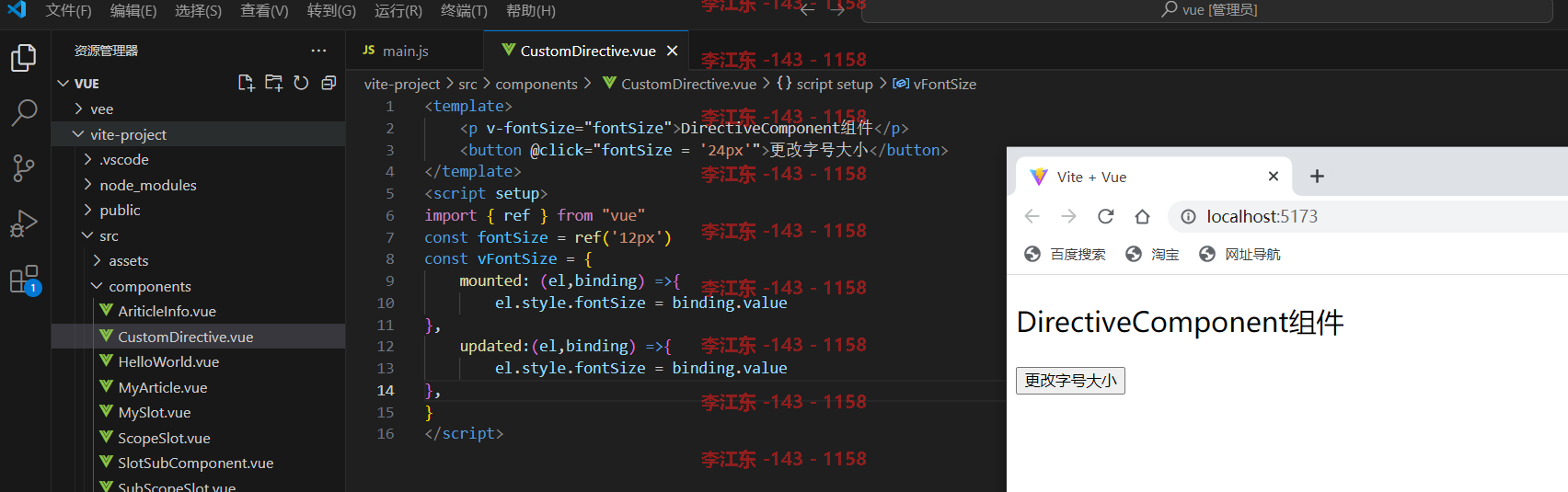Viewport: 1568px width, 492px height.
Task: Close the Vite + Vue browser tab
Action: pyautogui.click(x=1274, y=177)
